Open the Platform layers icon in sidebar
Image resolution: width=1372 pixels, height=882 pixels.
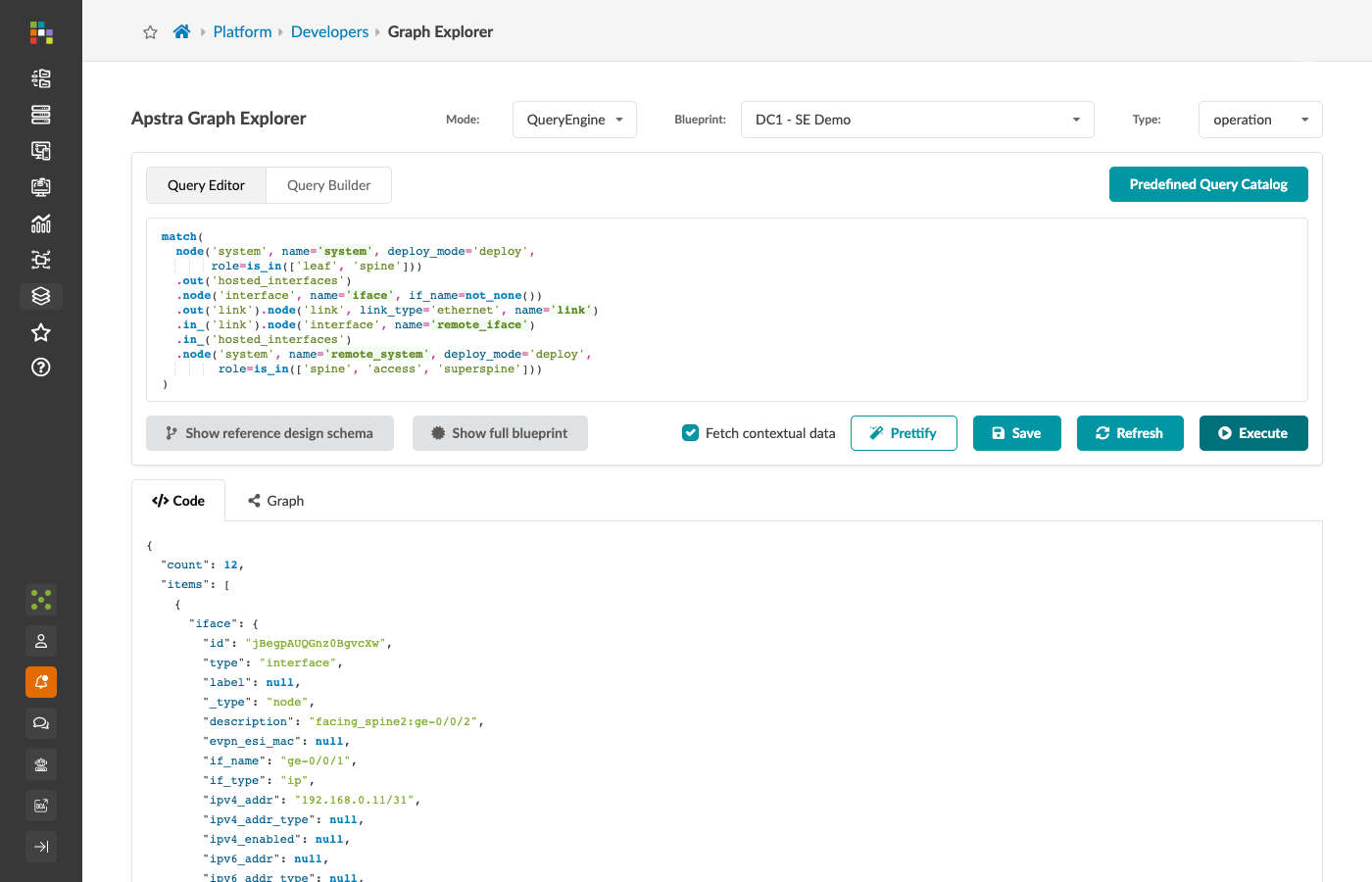41,296
